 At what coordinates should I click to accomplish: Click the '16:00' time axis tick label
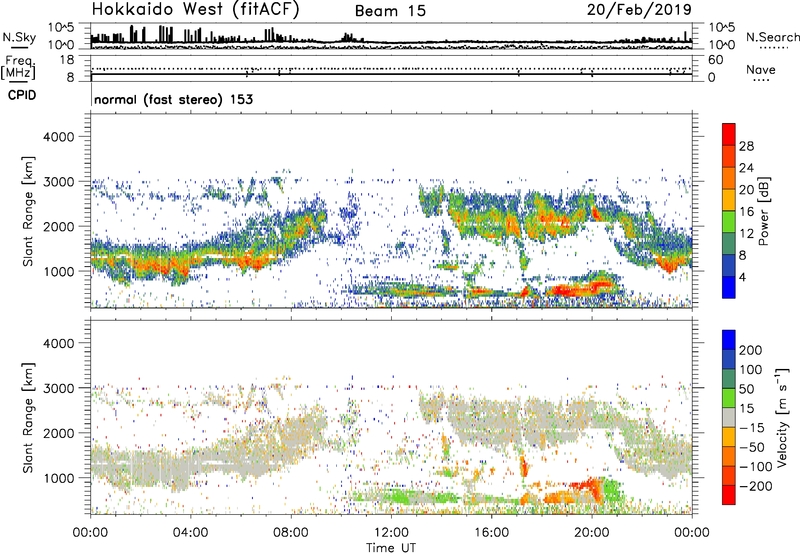click(x=491, y=533)
